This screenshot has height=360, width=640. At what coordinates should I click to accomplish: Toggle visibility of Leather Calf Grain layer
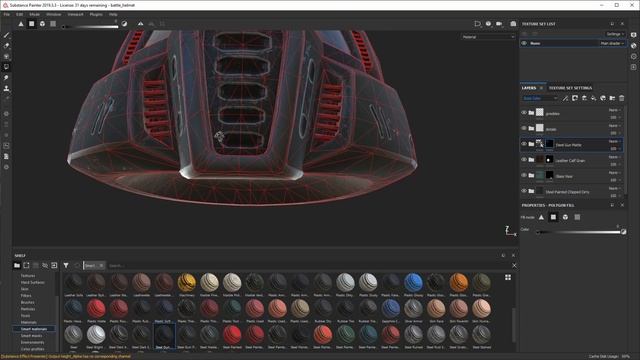point(524,160)
